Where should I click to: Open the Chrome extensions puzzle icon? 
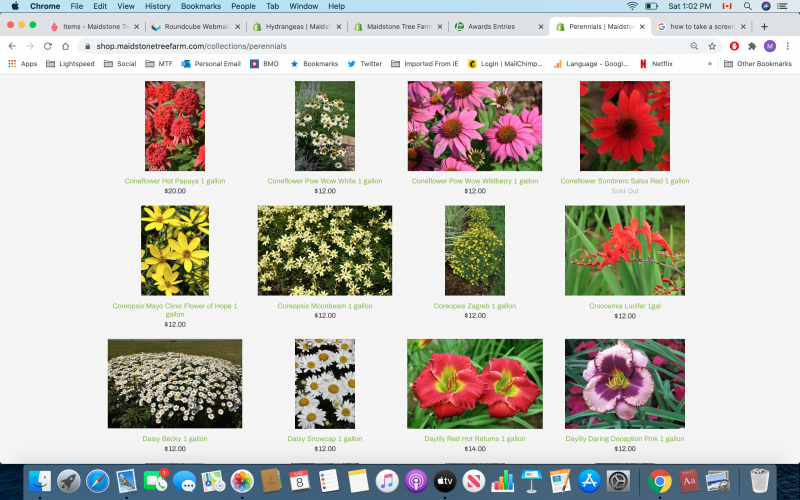click(x=752, y=46)
